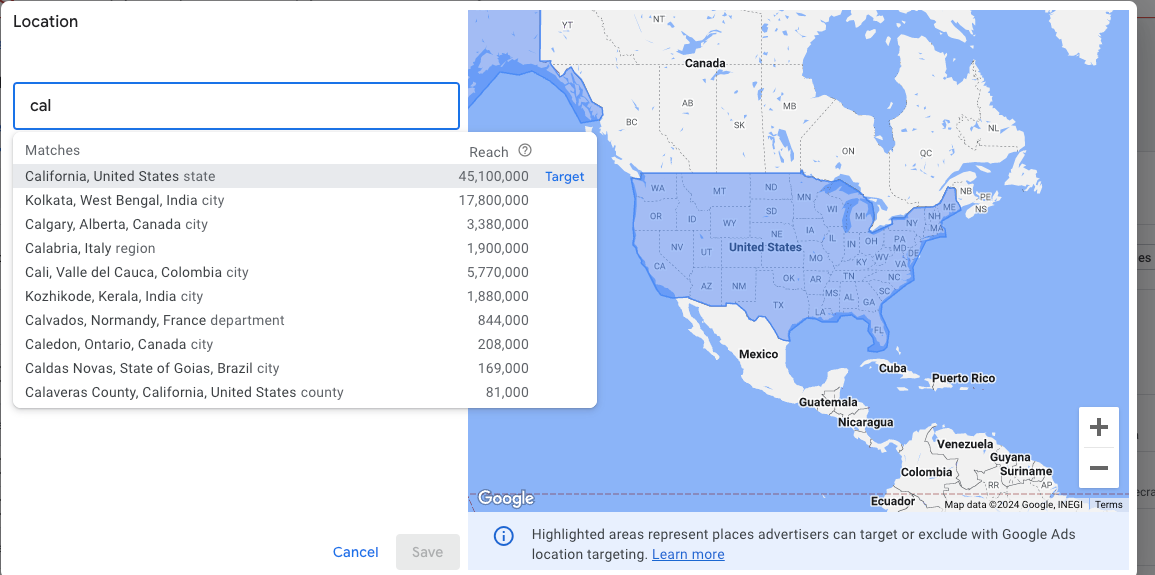
Task: Click the BC province label on map
Action: click(x=631, y=122)
